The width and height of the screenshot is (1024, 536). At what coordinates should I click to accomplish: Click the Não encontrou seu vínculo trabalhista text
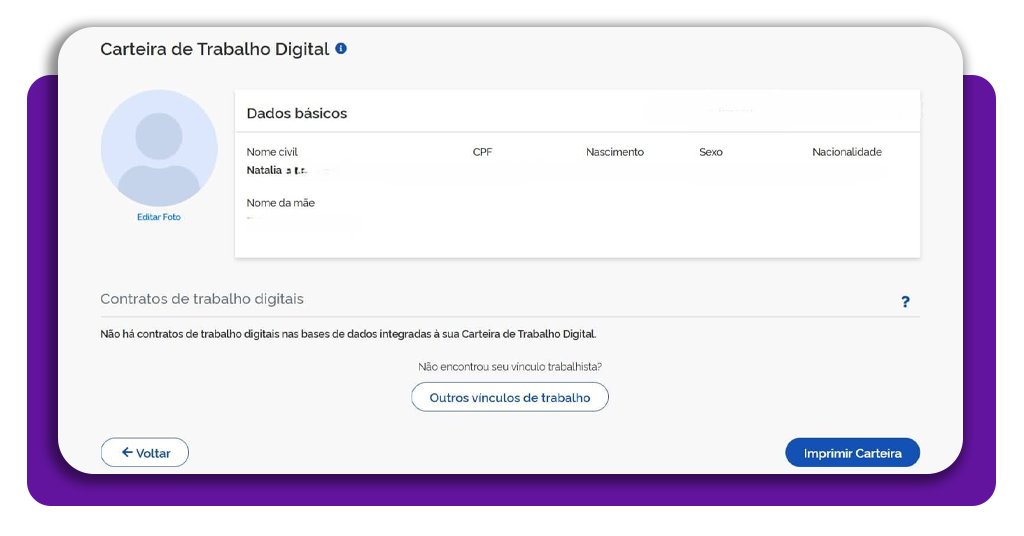[510, 367]
